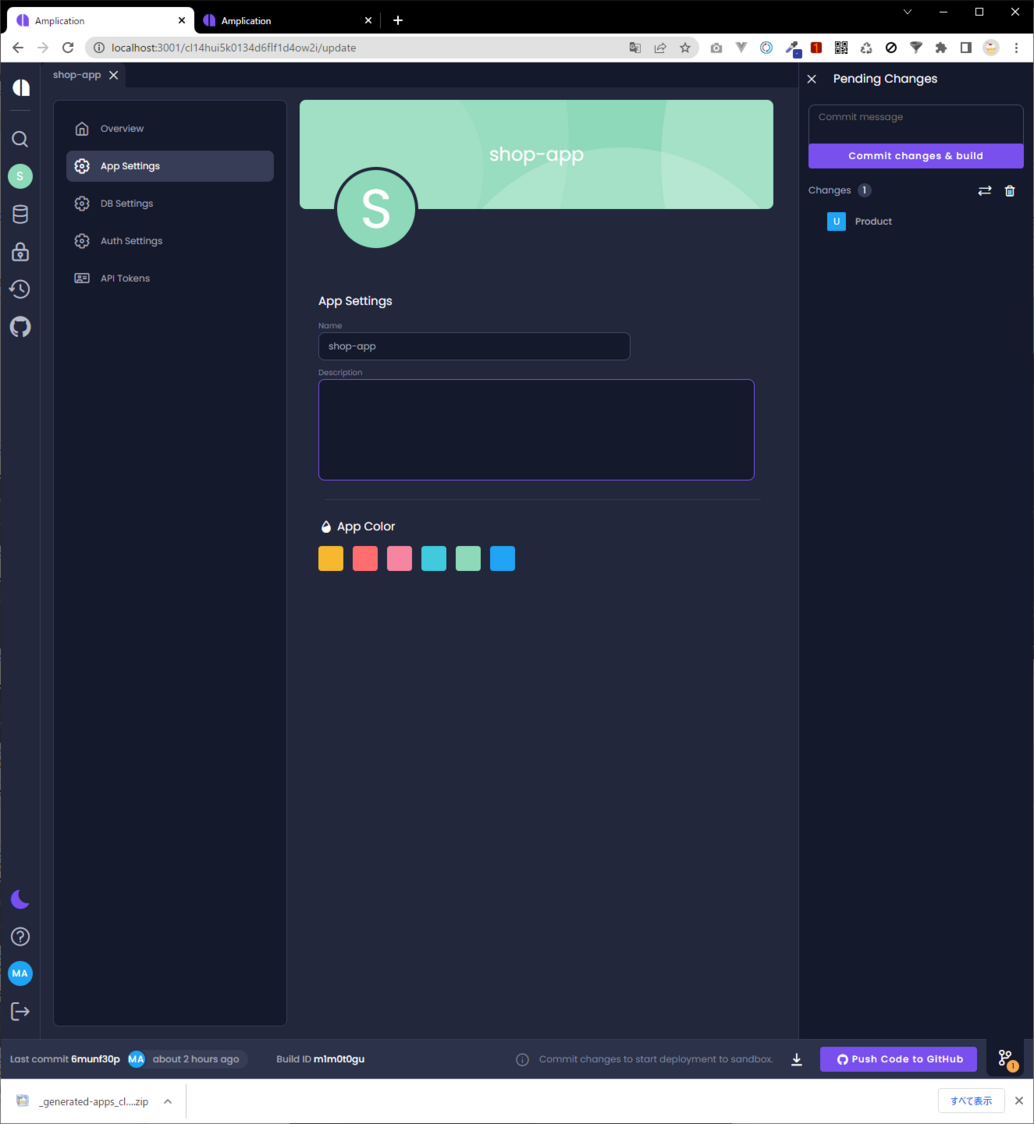
Task: Click the Amplication logo in the sidebar
Action: [x=21, y=87]
